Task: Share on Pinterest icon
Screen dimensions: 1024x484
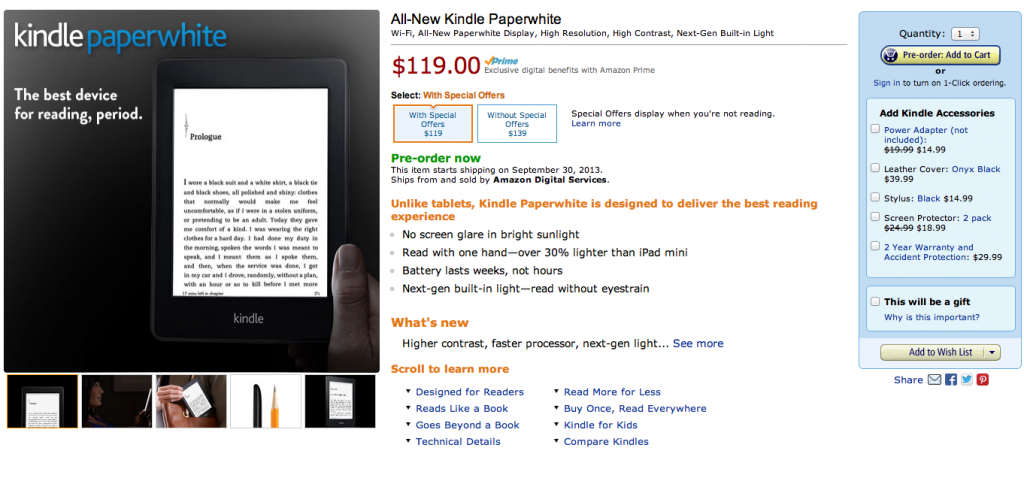Action: (x=983, y=380)
